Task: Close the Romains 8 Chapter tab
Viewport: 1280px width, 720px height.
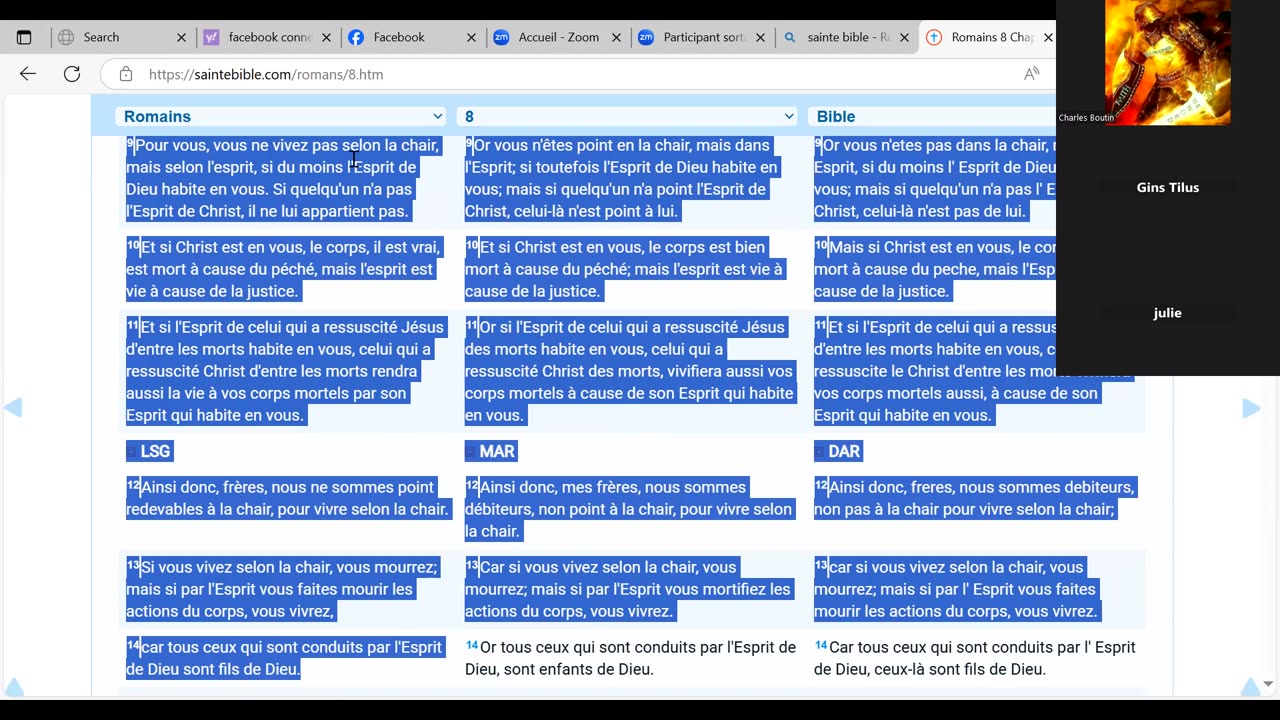Action: (x=1048, y=37)
